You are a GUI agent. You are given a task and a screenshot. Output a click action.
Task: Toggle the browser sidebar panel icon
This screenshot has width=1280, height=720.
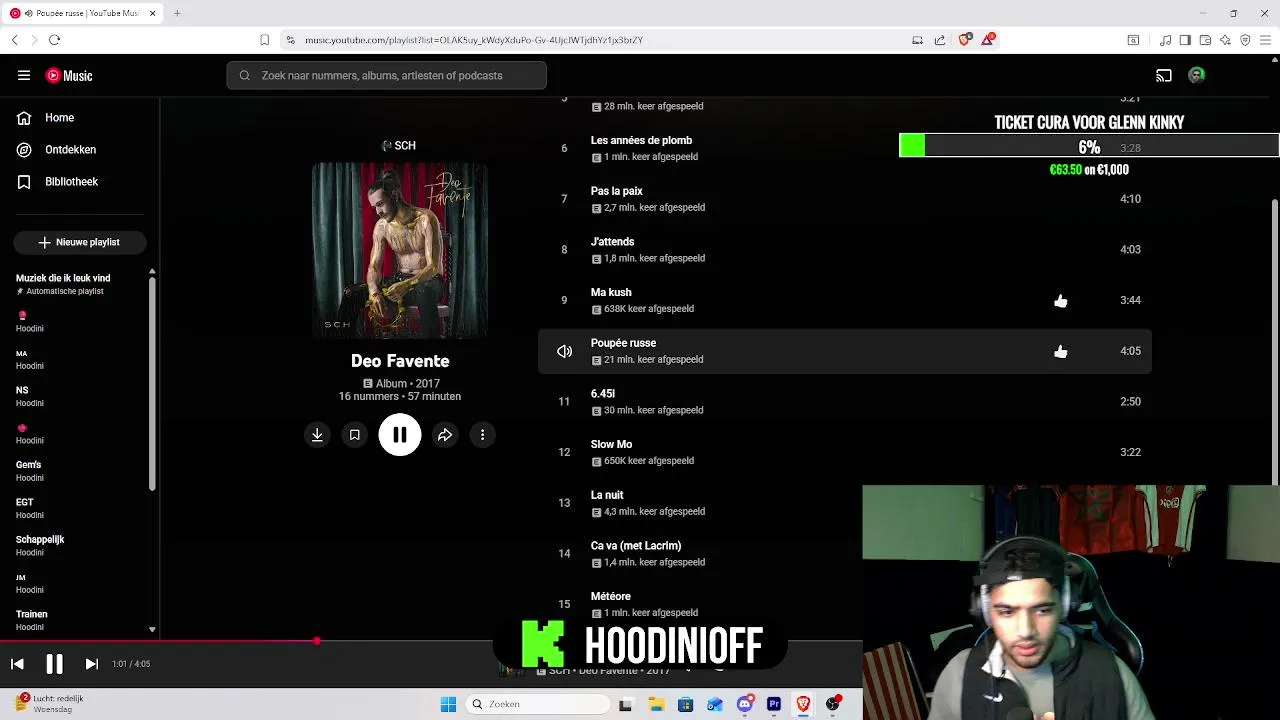[x=1185, y=40]
